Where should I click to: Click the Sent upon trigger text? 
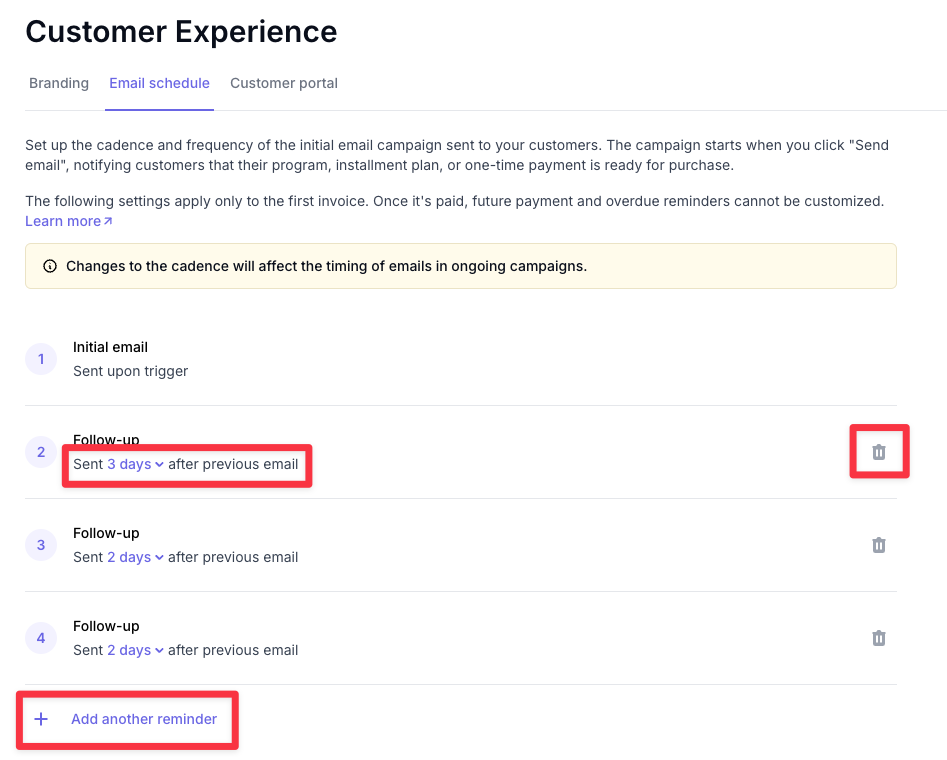(x=130, y=371)
